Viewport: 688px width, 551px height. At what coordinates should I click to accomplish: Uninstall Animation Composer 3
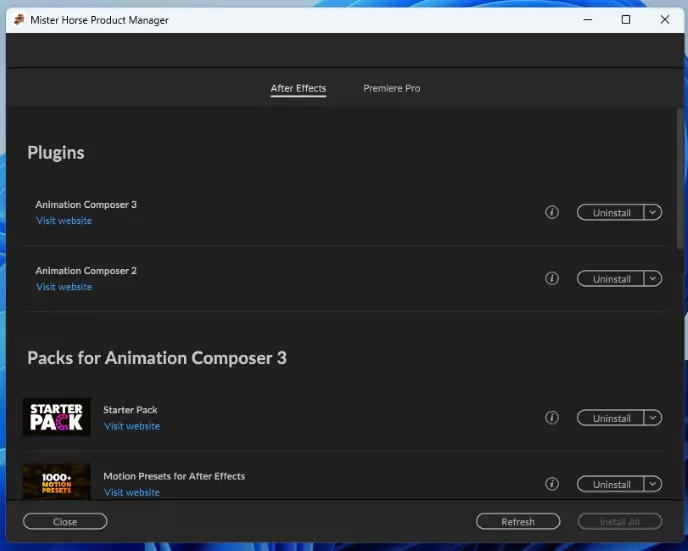pyautogui.click(x=611, y=213)
